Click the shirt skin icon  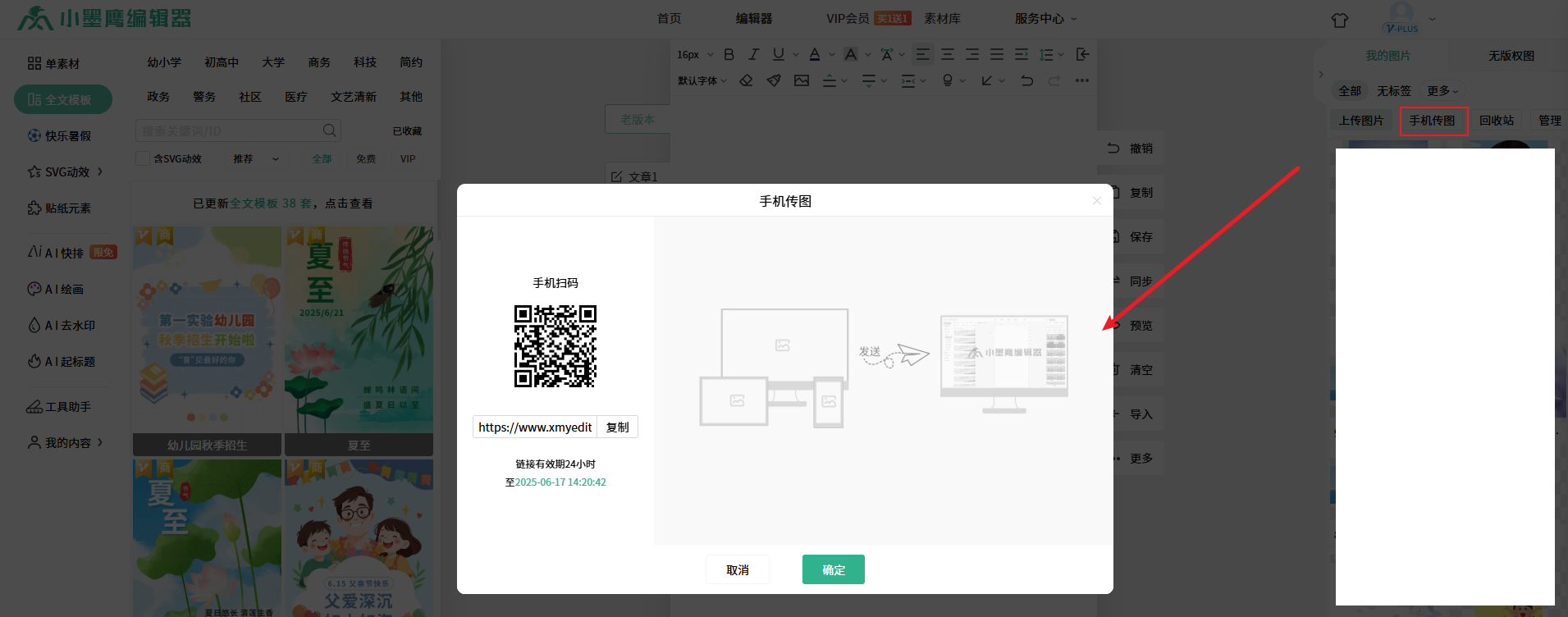click(1340, 20)
